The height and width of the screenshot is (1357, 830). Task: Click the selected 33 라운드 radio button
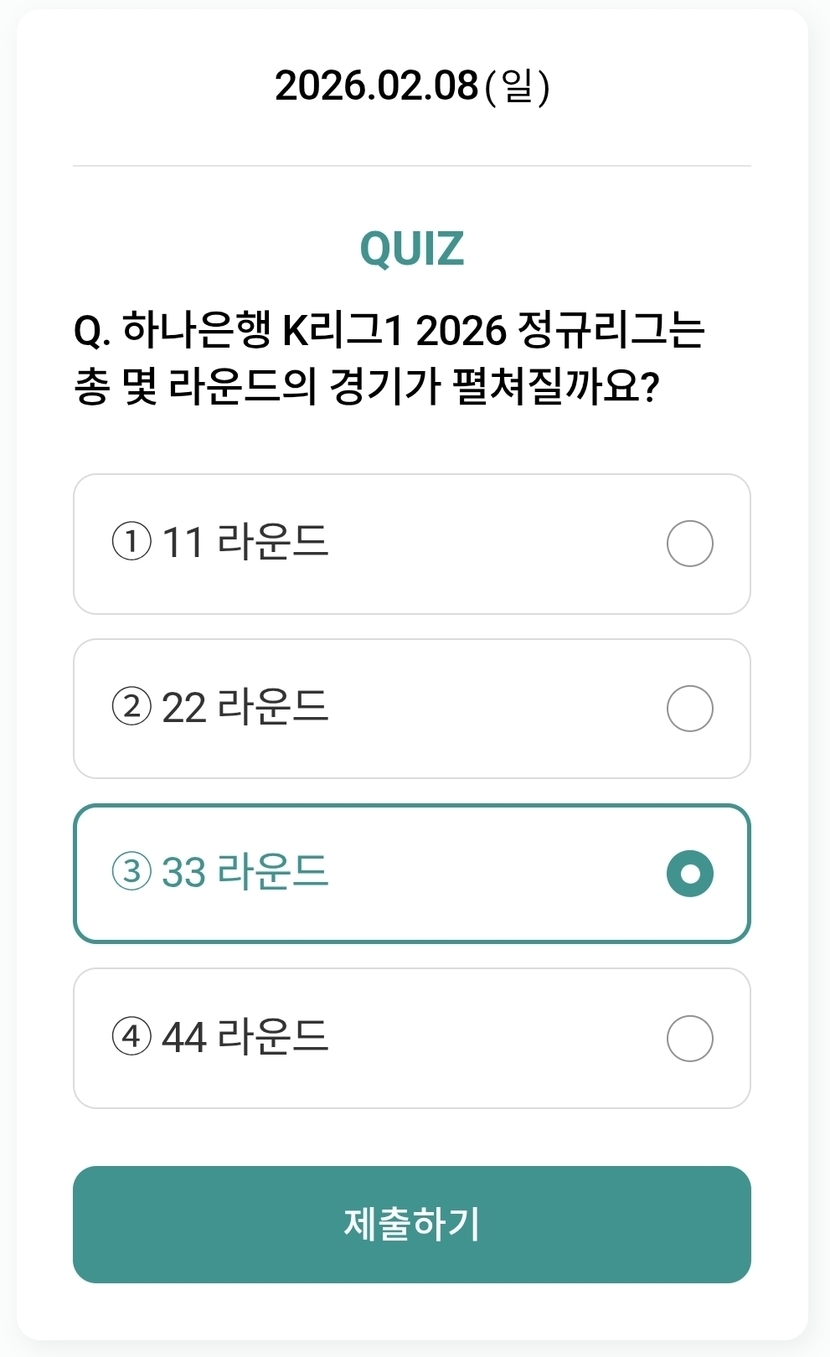[x=689, y=874]
